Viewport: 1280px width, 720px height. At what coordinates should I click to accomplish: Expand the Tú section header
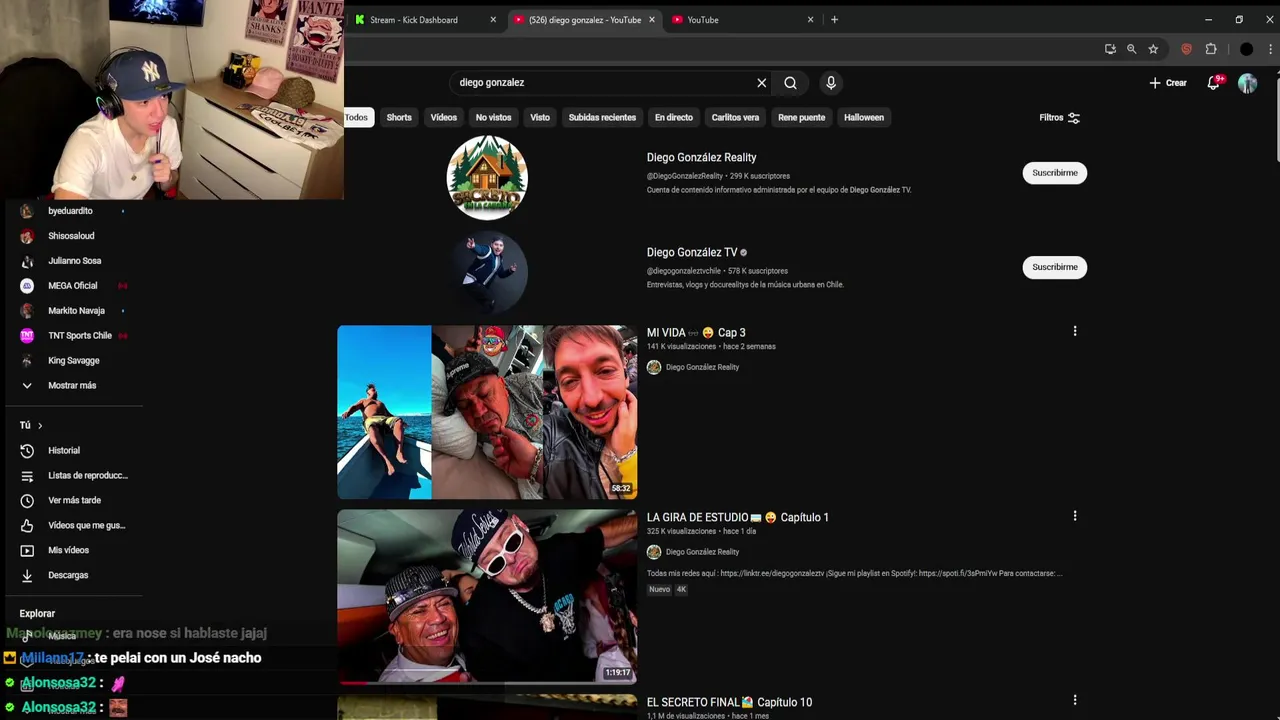[x=31, y=425]
